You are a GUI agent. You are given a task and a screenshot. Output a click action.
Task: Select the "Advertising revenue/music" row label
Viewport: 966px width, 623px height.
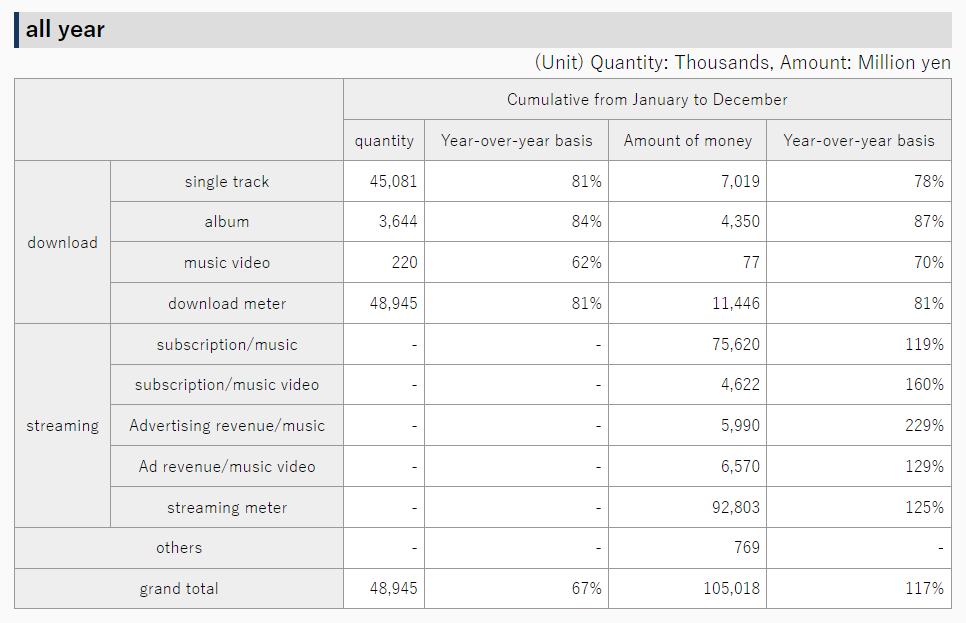tap(227, 426)
